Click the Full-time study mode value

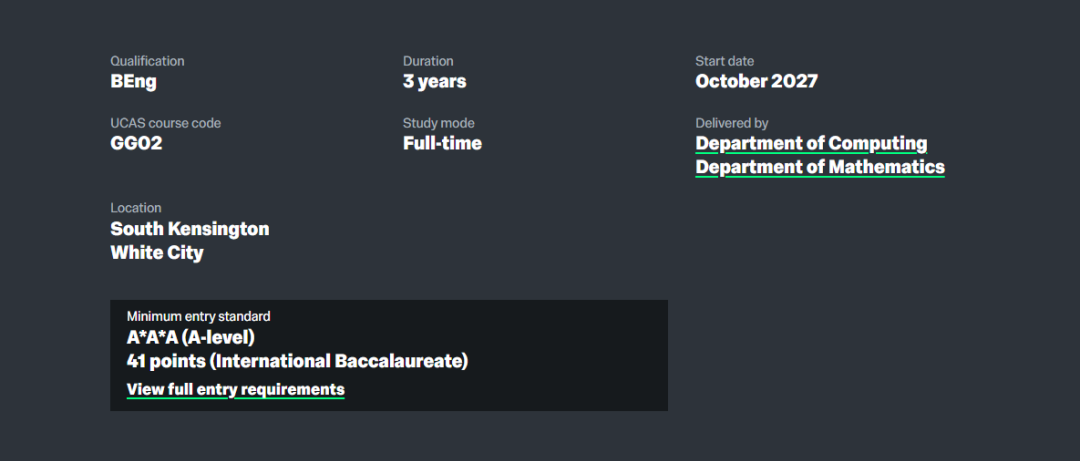[442, 144]
